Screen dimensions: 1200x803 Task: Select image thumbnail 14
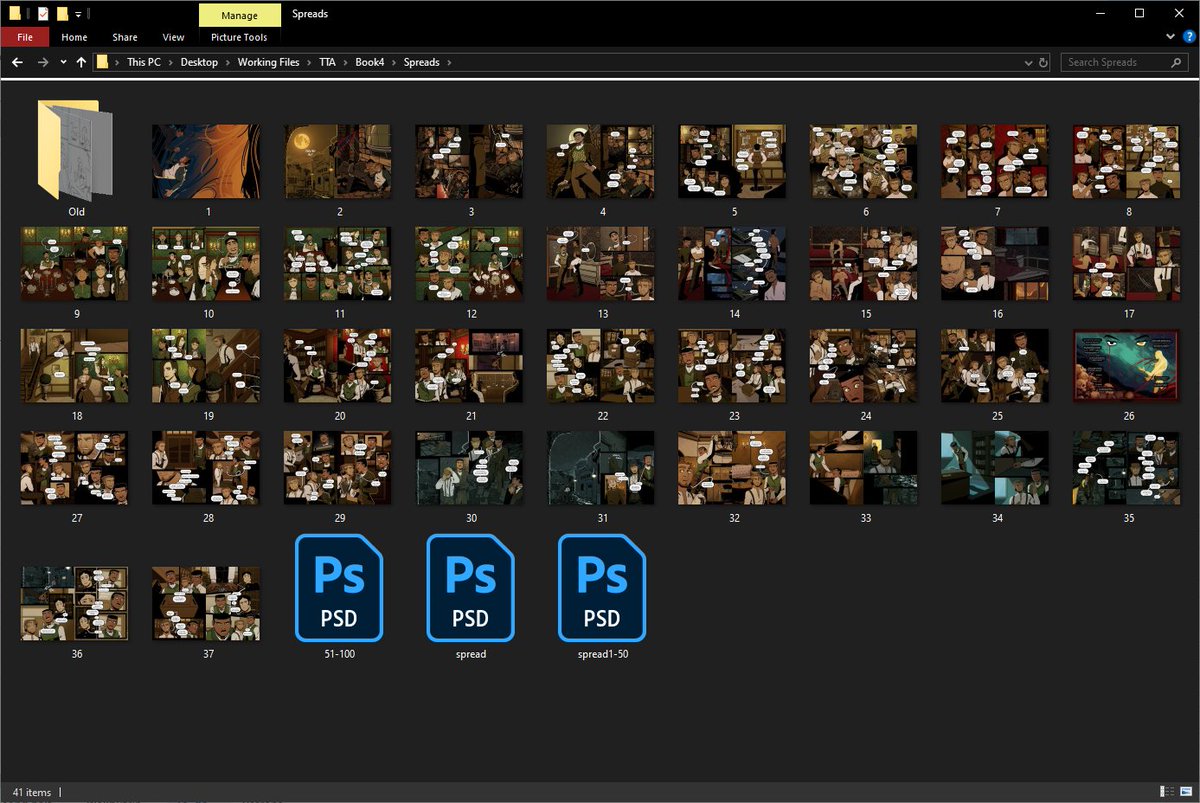point(733,263)
